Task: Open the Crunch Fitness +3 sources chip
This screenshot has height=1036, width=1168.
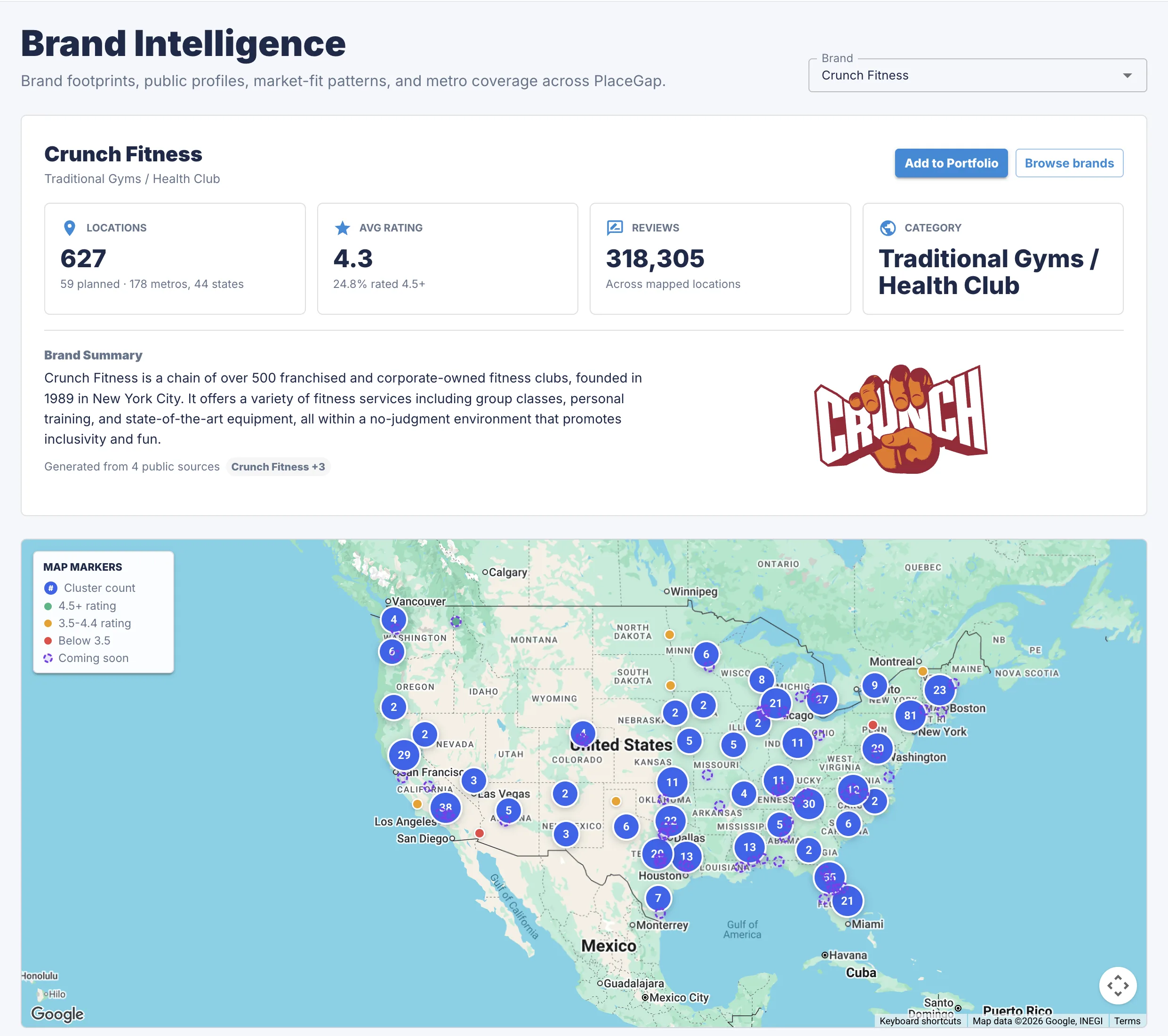Action: pyautogui.click(x=278, y=467)
